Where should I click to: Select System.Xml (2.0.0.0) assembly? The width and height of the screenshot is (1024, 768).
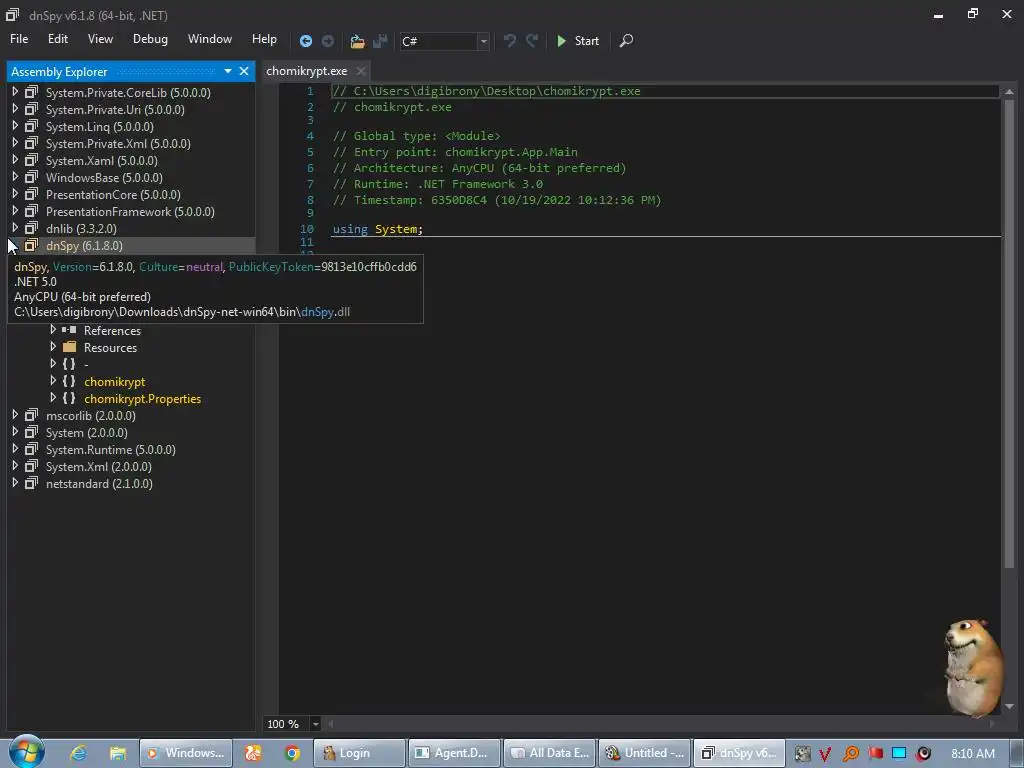(99, 466)
